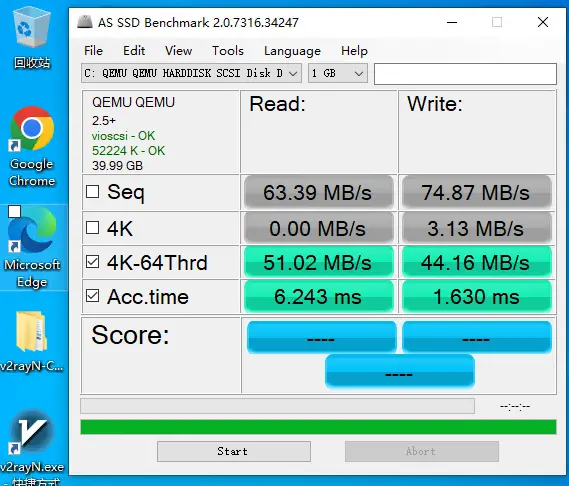Click the Start benchmark button
This screenshot has width=569, height=486.
pyautogui.click(x=234, y=452)
